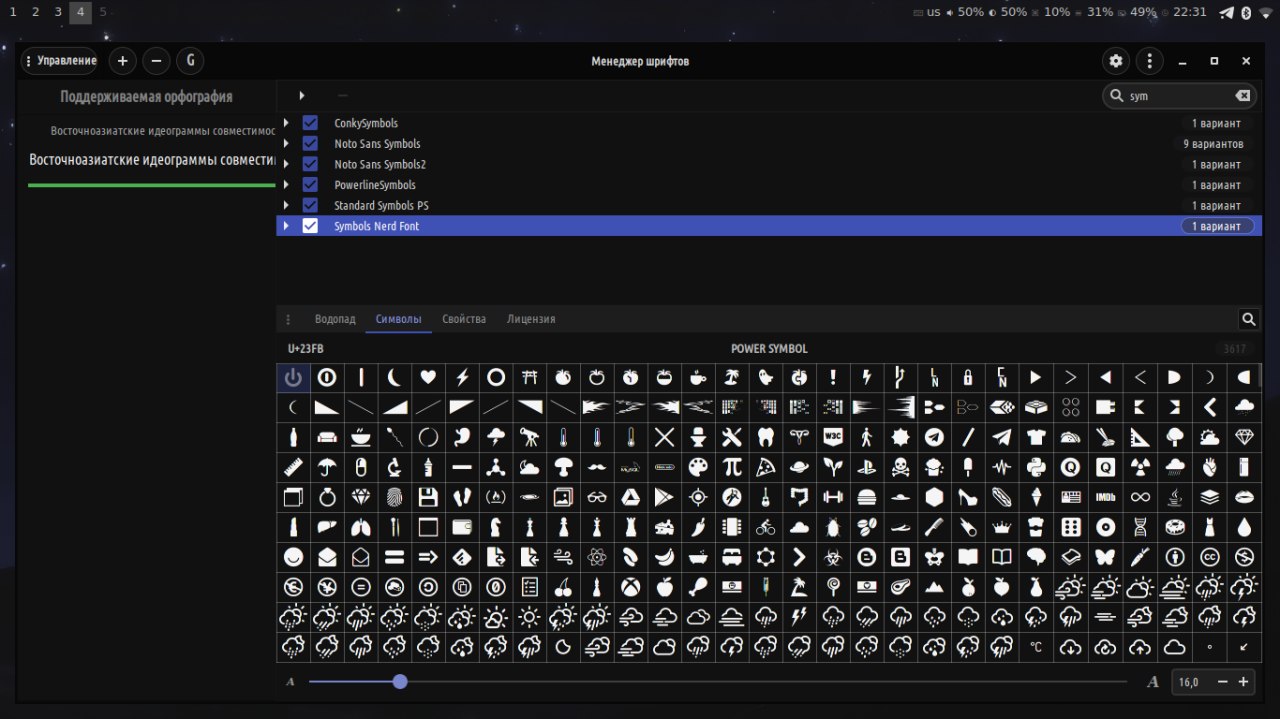This screenshot has height=719, width=1280.
Task: Pick the biohazard glyph
Action: (x=832, y=557)
